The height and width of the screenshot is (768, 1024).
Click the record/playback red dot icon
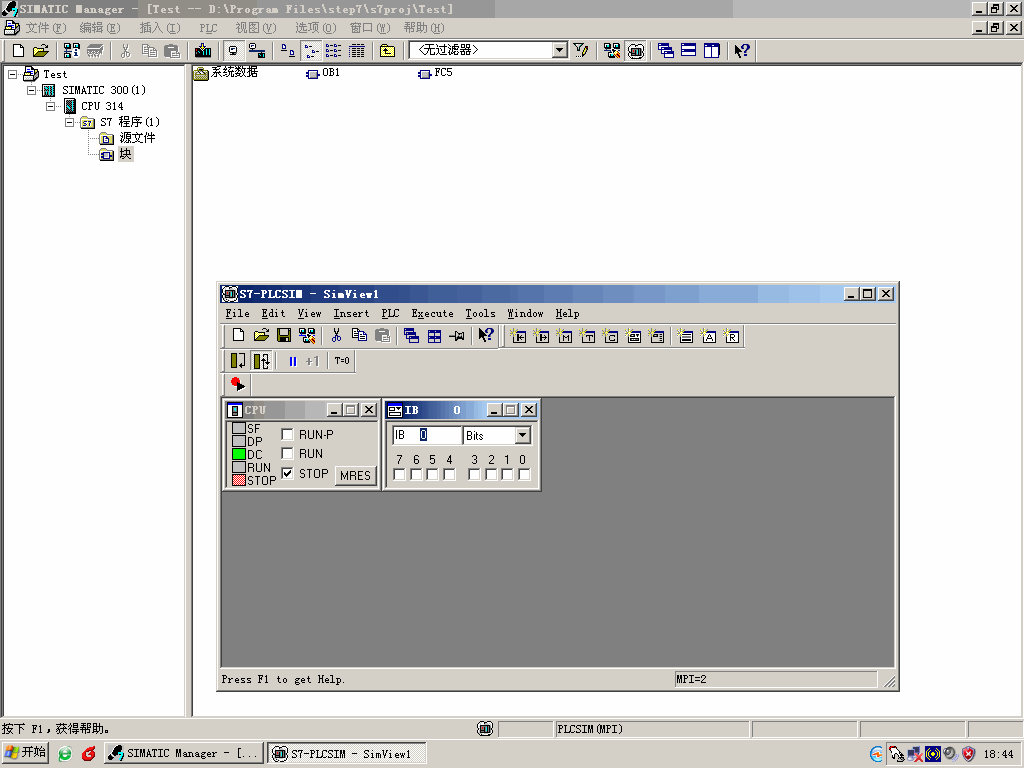(237, 384)
